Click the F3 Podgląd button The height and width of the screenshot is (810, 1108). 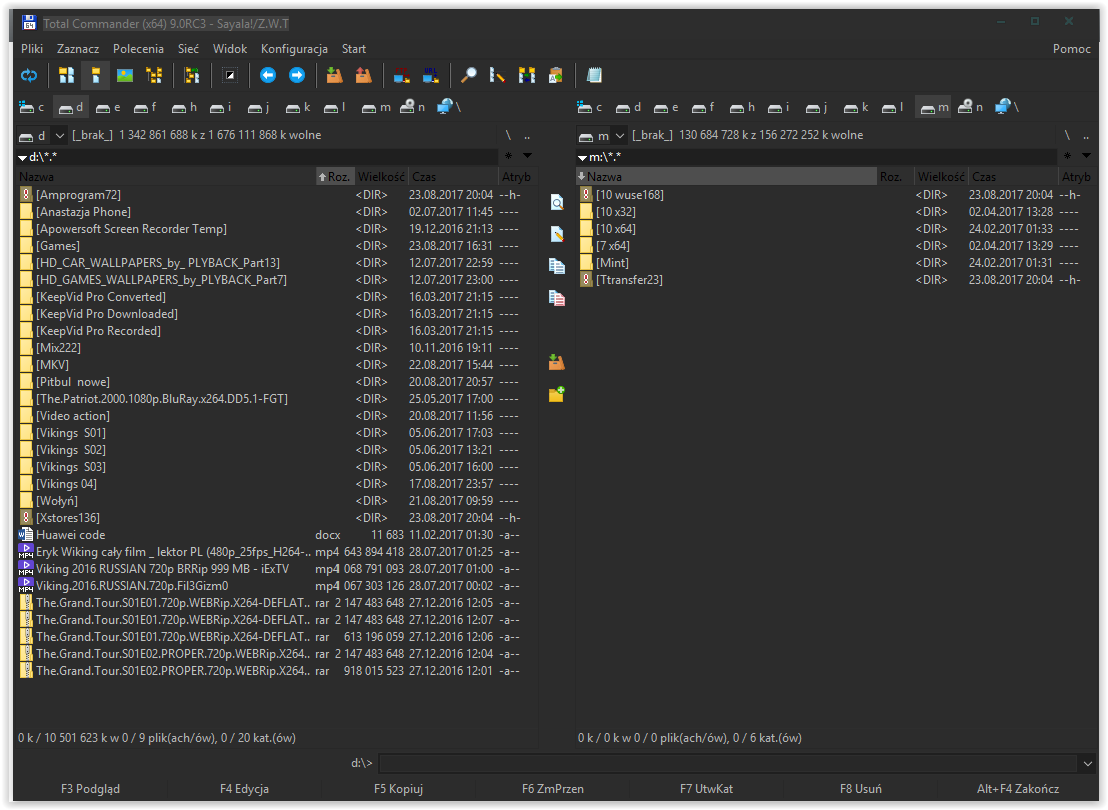[90, 789]
